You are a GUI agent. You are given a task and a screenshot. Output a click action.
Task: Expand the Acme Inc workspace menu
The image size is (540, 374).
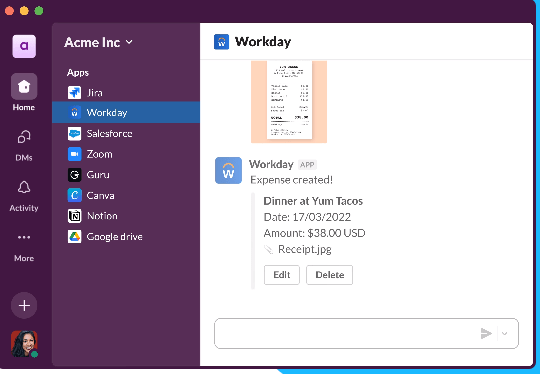coord(98,42)
